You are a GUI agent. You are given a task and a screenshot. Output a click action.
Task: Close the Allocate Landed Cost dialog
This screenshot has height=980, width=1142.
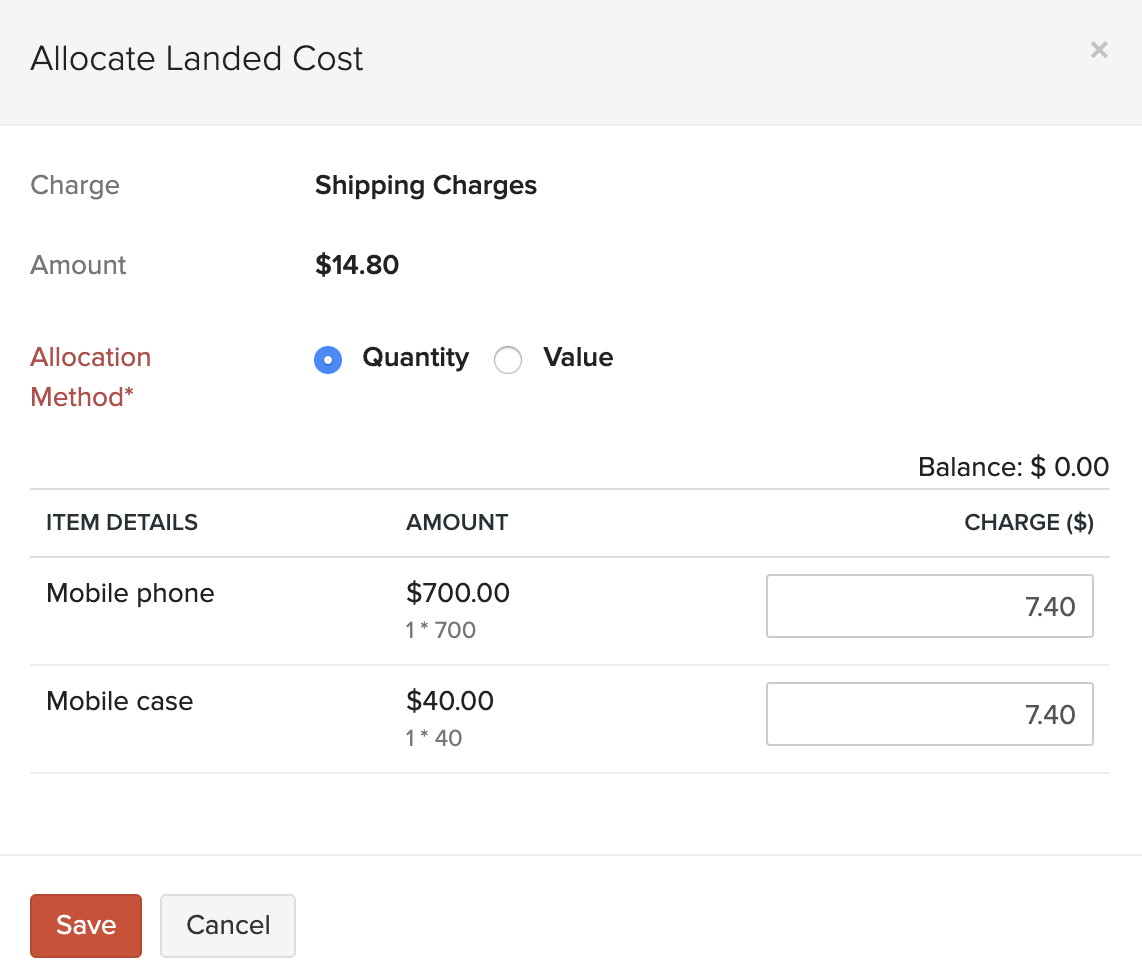[1099, 49]
